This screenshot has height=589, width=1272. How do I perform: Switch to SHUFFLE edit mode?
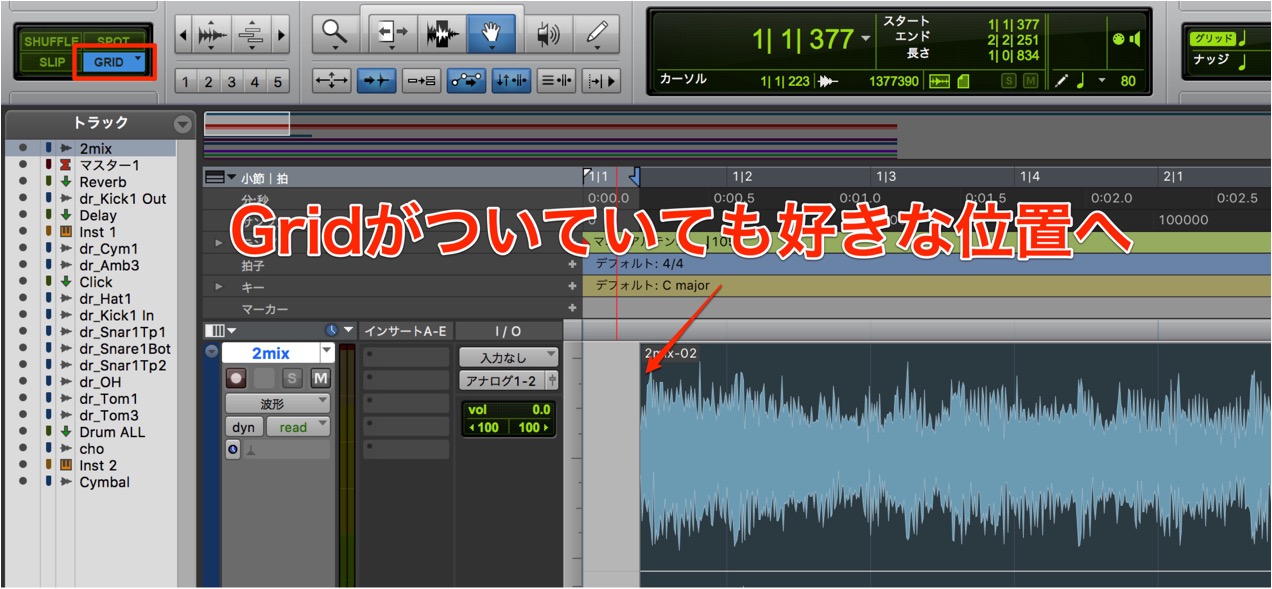tap(51, 42)
